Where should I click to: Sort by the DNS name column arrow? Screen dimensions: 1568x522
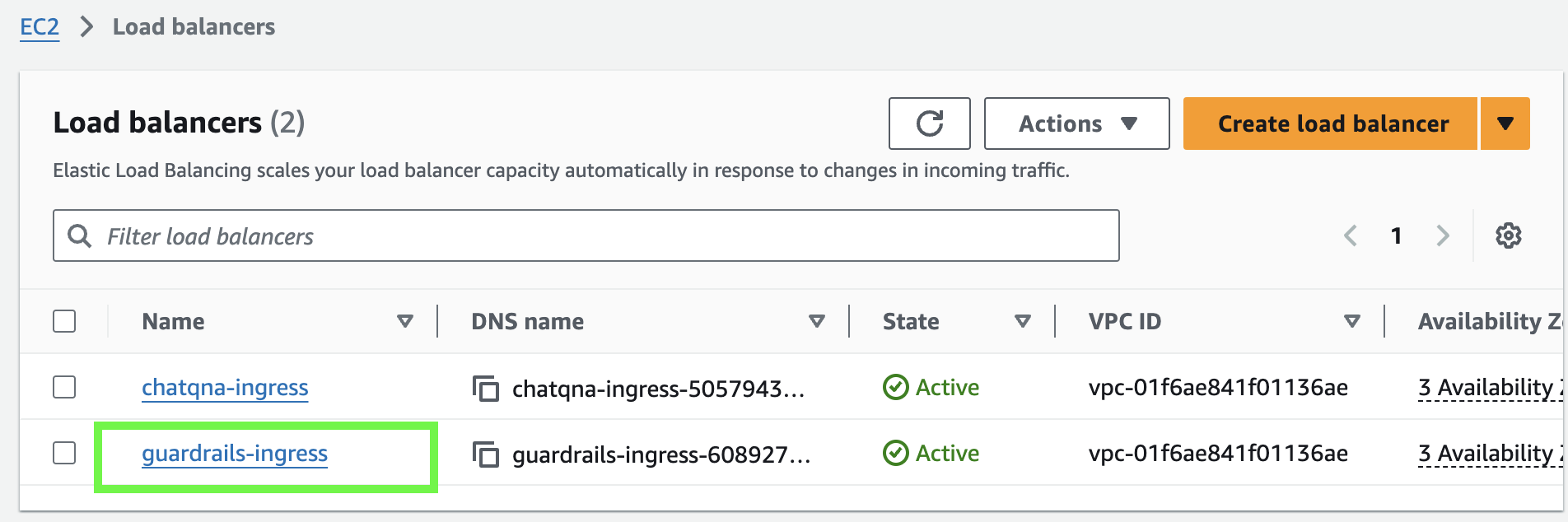tap(817, 321)
